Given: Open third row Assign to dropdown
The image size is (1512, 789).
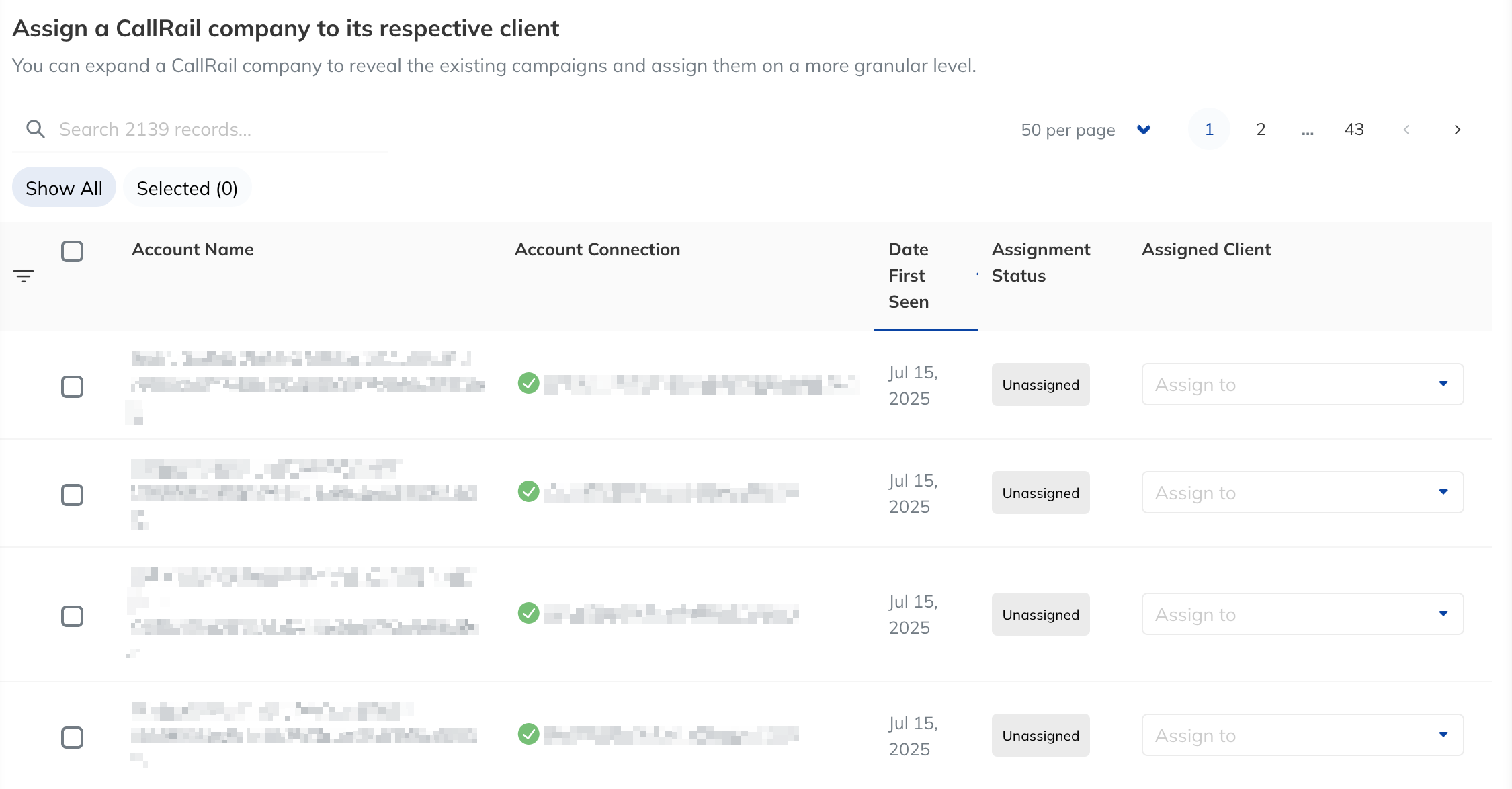Looking at the screenshot, I should click(1302, 614).
